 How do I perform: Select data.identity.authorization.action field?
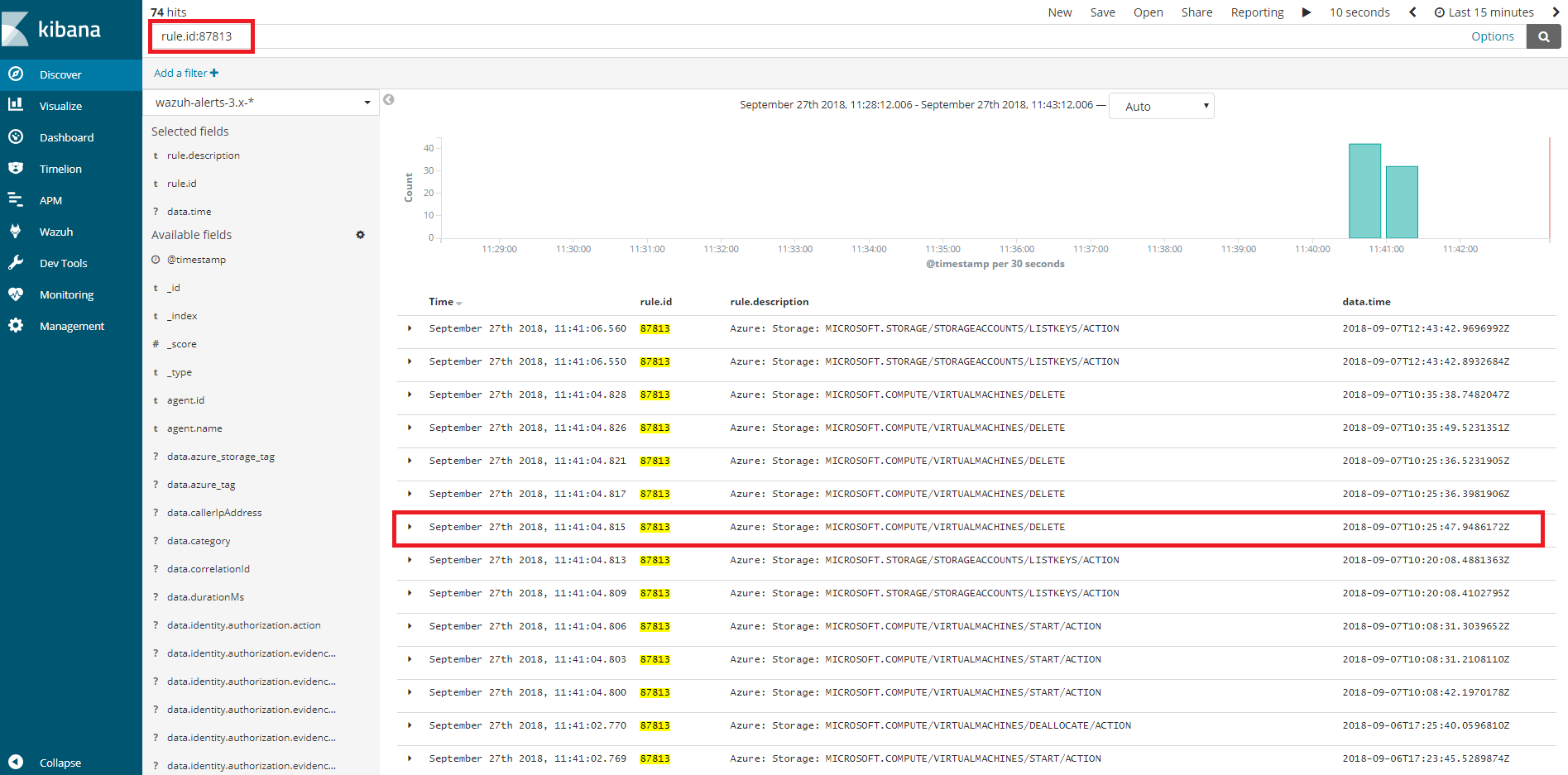pos(244,625)
